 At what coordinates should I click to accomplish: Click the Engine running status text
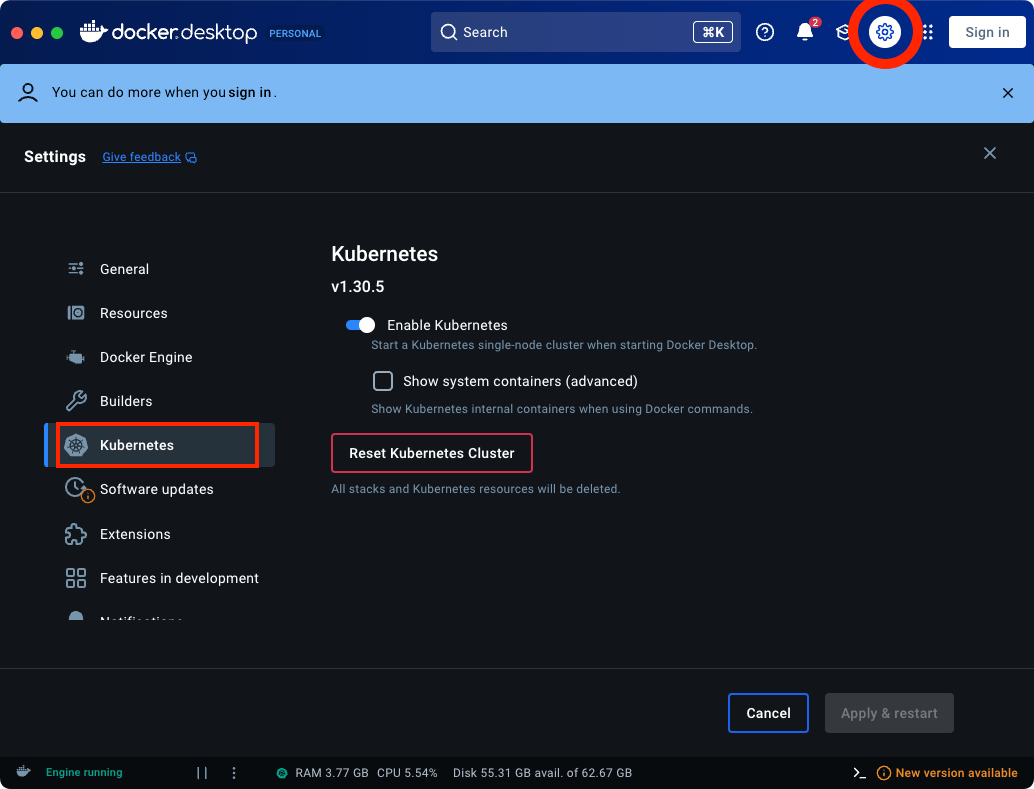pyautogui.click(x=84, y=773)
